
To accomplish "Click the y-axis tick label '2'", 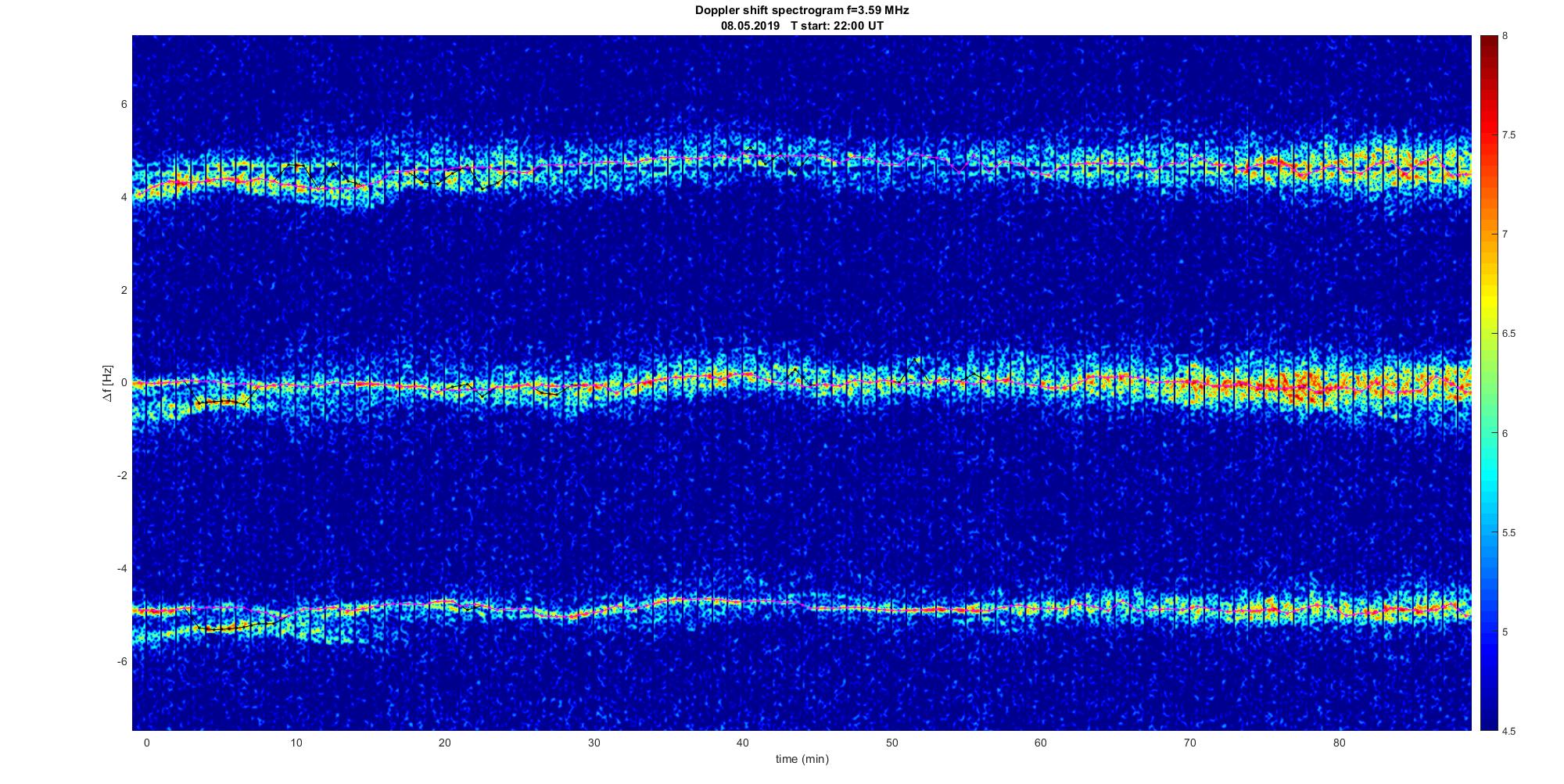I will click(x=124, y=290).
